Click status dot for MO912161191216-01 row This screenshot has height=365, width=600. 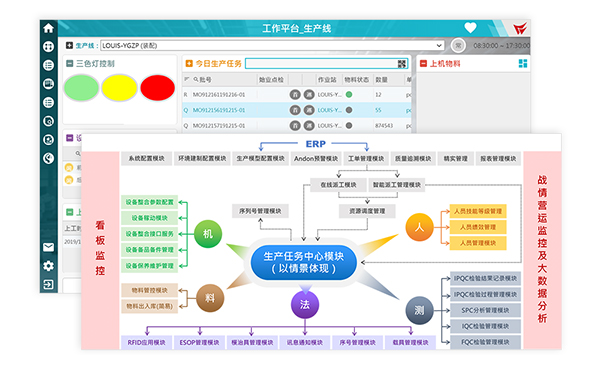click(349, 95)
